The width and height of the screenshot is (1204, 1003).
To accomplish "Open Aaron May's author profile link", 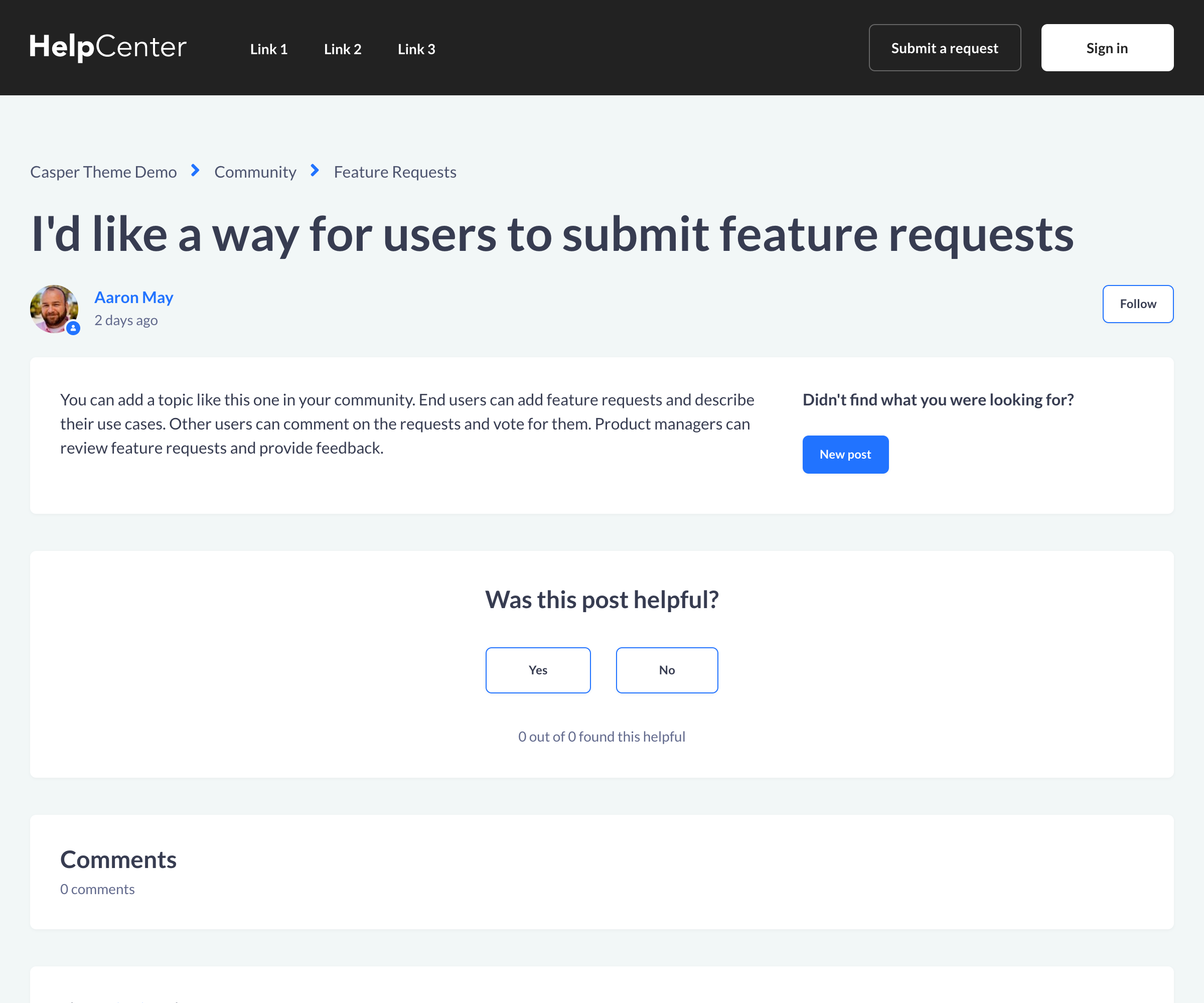I will [133, 297].
